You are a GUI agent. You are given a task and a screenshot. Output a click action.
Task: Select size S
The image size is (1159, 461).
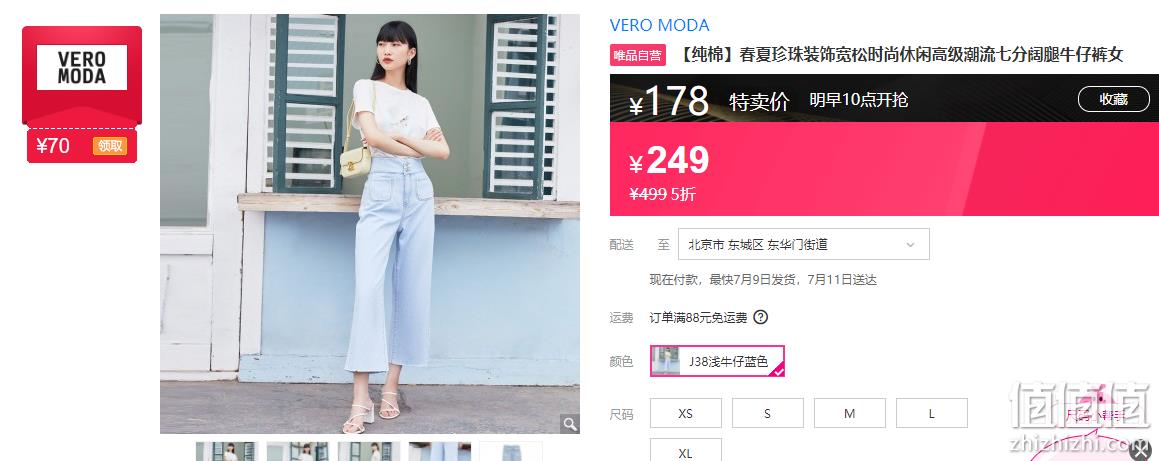tap(768, 413)
